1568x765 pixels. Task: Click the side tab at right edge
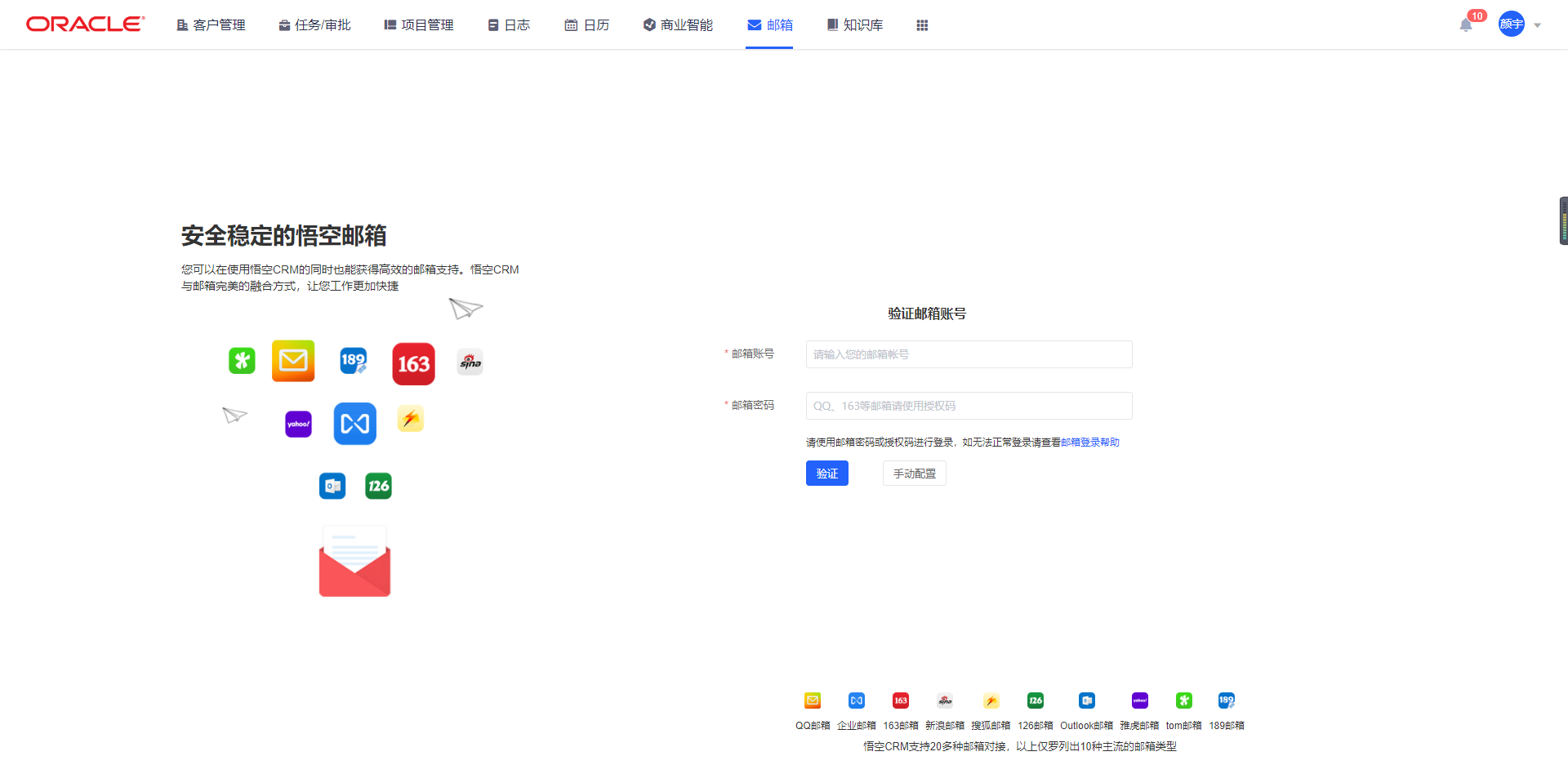pos(1563,220)
